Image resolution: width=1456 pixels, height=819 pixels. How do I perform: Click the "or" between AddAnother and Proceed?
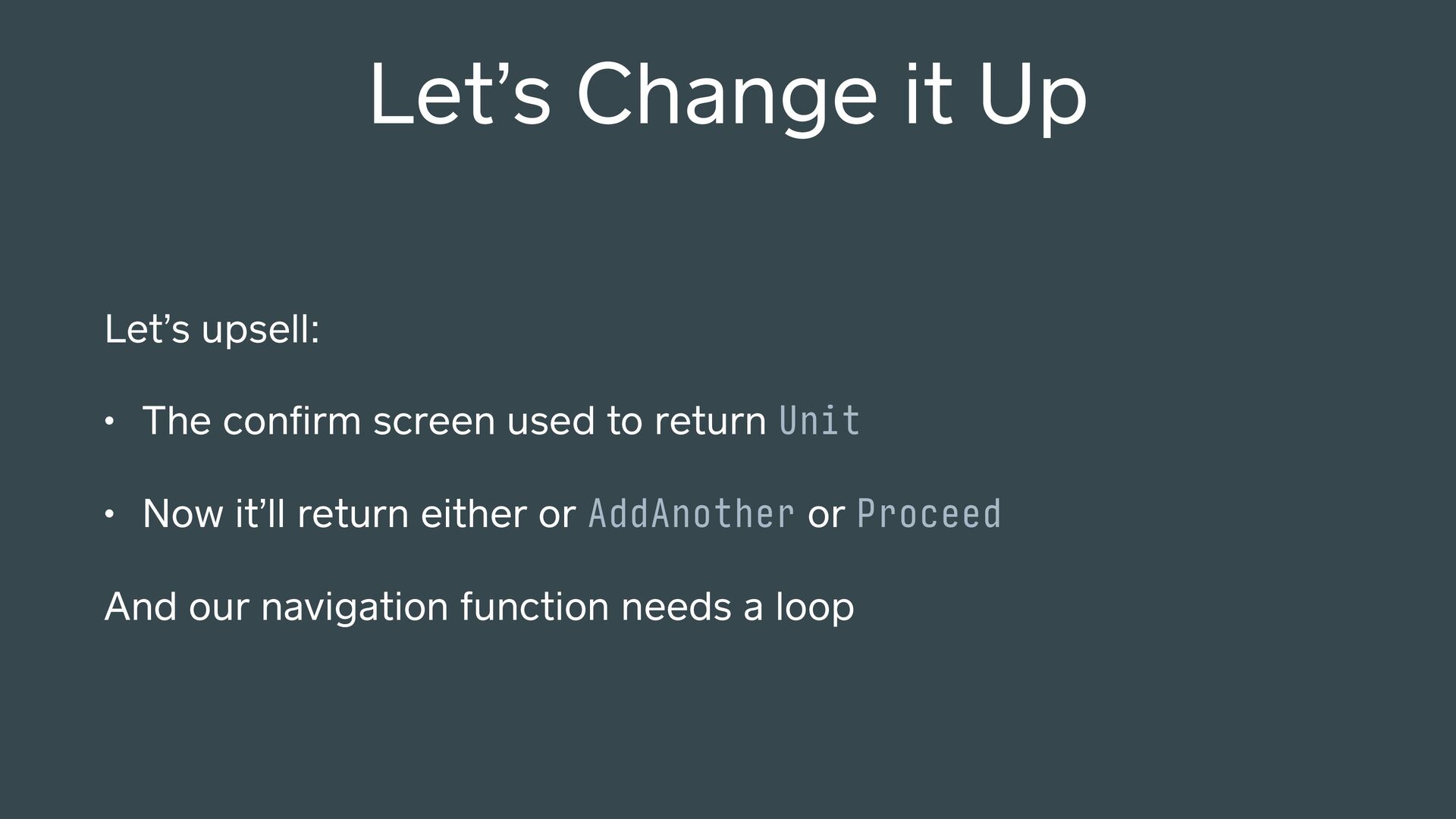pyautogui.click(x=826, y=516)
